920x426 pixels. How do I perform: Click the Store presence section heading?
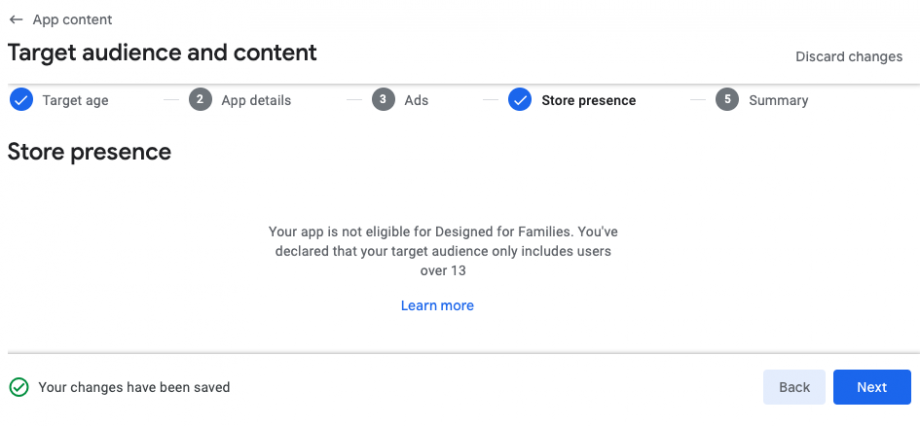[x=89, y=152]
